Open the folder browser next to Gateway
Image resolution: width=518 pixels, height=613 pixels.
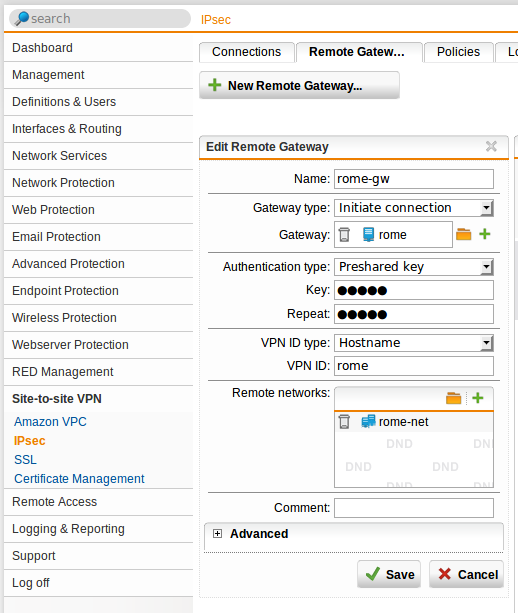click(464, 234)
